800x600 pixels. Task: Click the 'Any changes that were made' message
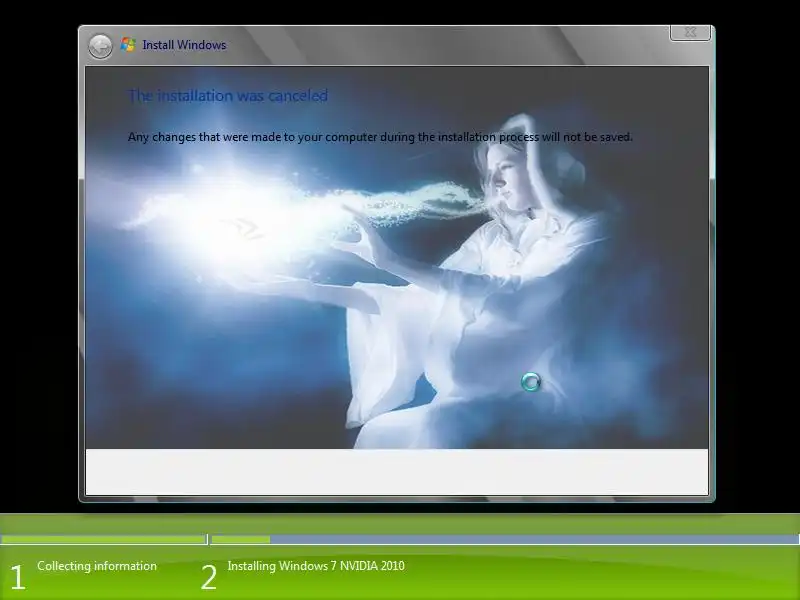point(380,137)
